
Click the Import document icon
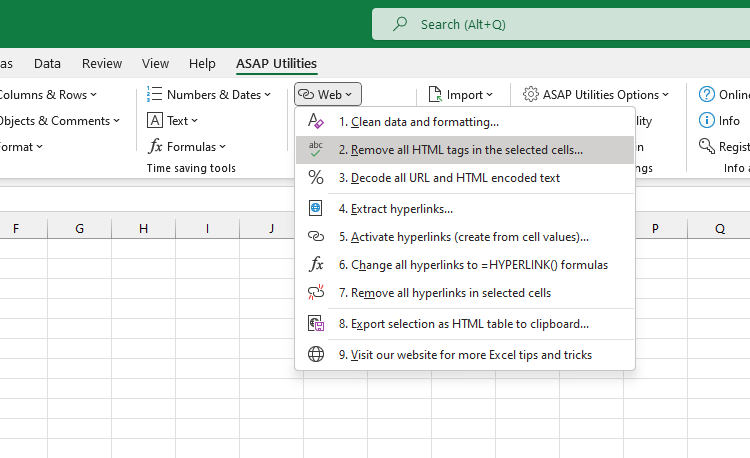[435, 94]
